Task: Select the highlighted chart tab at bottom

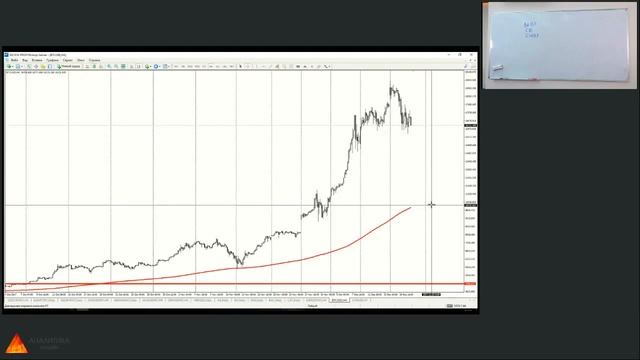Action: coord(340,300)
